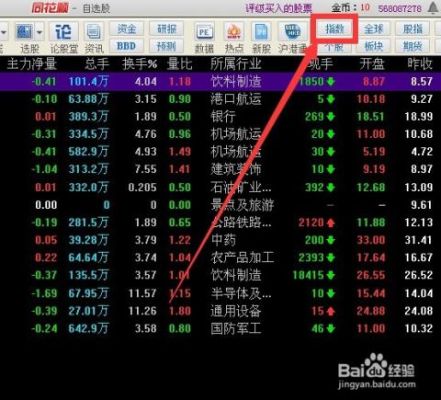Viewport: 441px width, 400px height.
Task: Sort by 量比 column header
Action: pos(180,64)
